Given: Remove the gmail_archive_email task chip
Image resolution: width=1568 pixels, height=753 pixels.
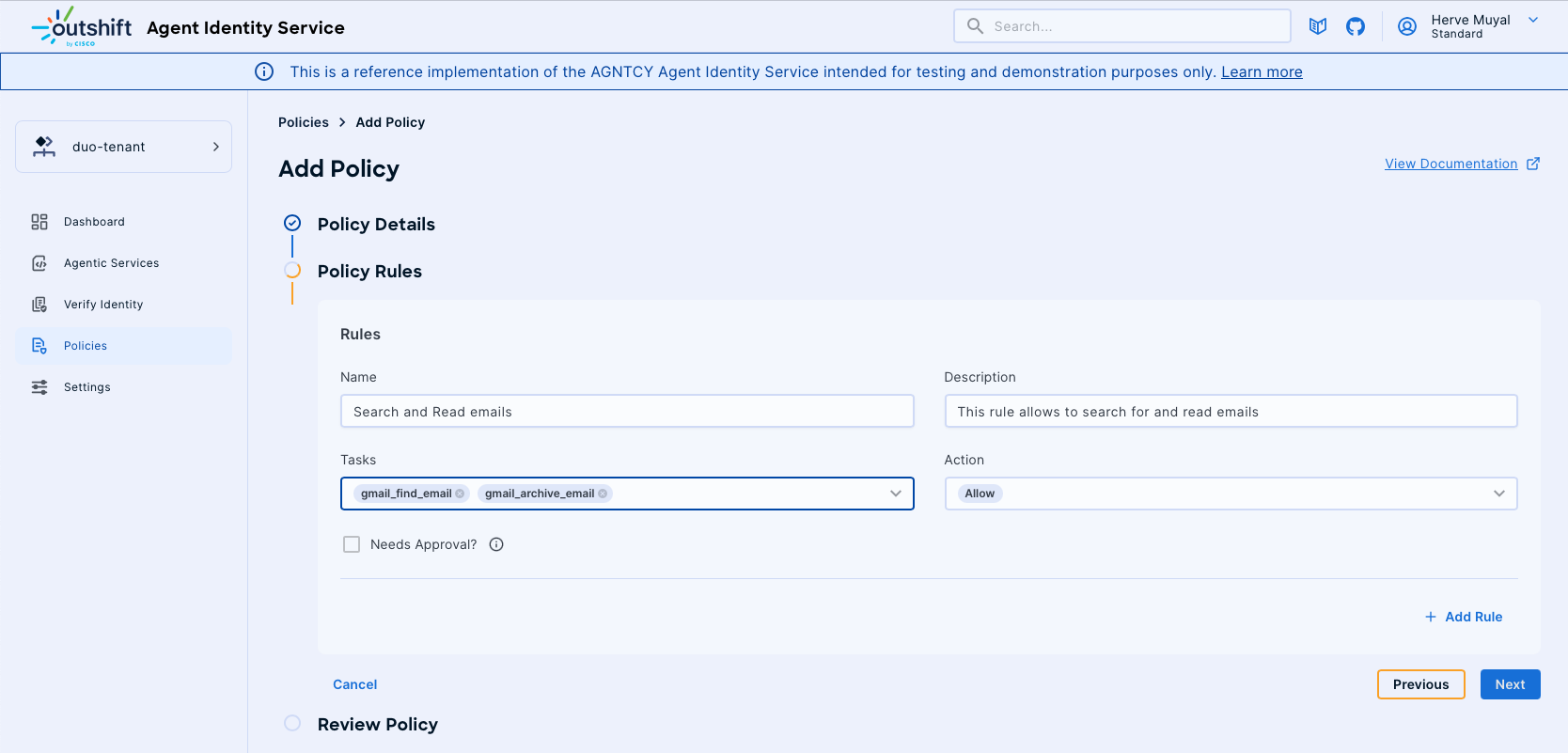Looking at the screenshot, I should (x=603, y=494).
